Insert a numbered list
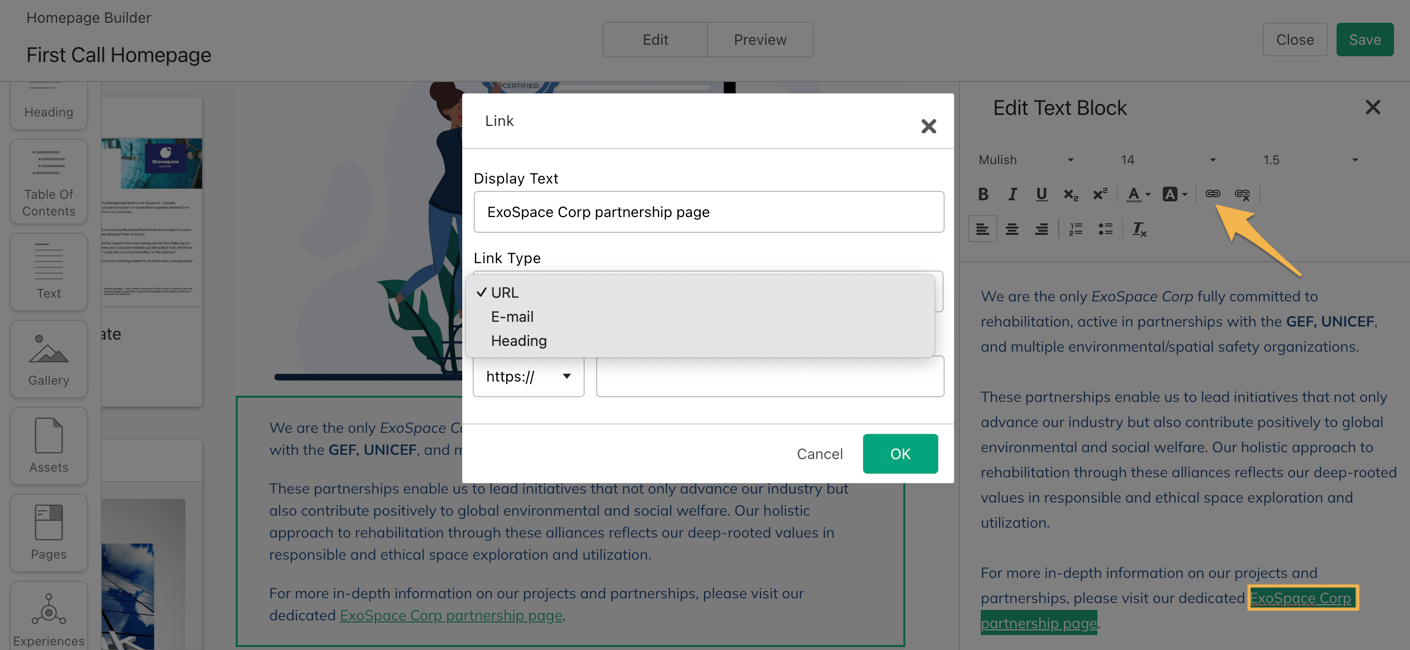This screenshot has height=650, width=1410. point(1076,230)
